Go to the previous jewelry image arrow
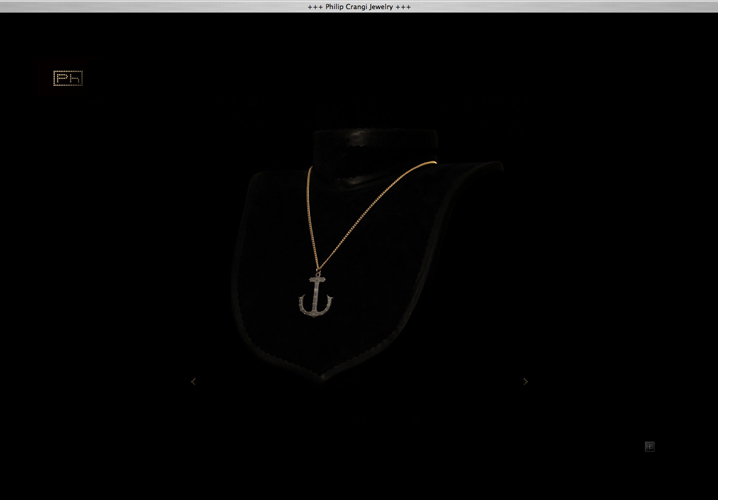 tap(193, 381)
